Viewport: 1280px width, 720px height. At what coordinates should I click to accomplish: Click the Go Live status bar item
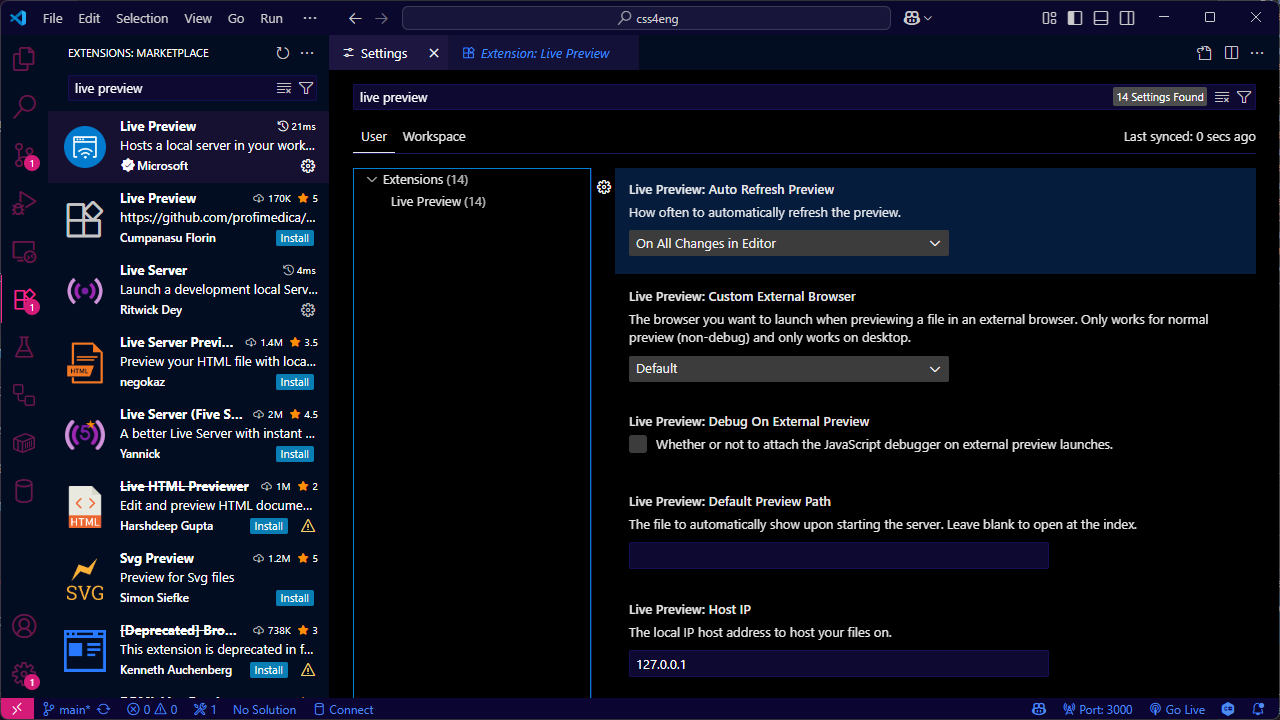pos(1177,709)
